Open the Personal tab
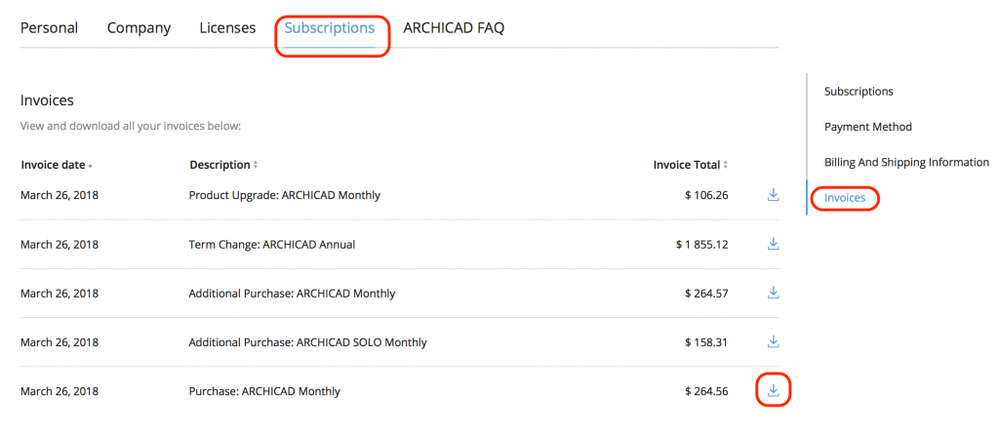999x434 pixels. (49, 28)
